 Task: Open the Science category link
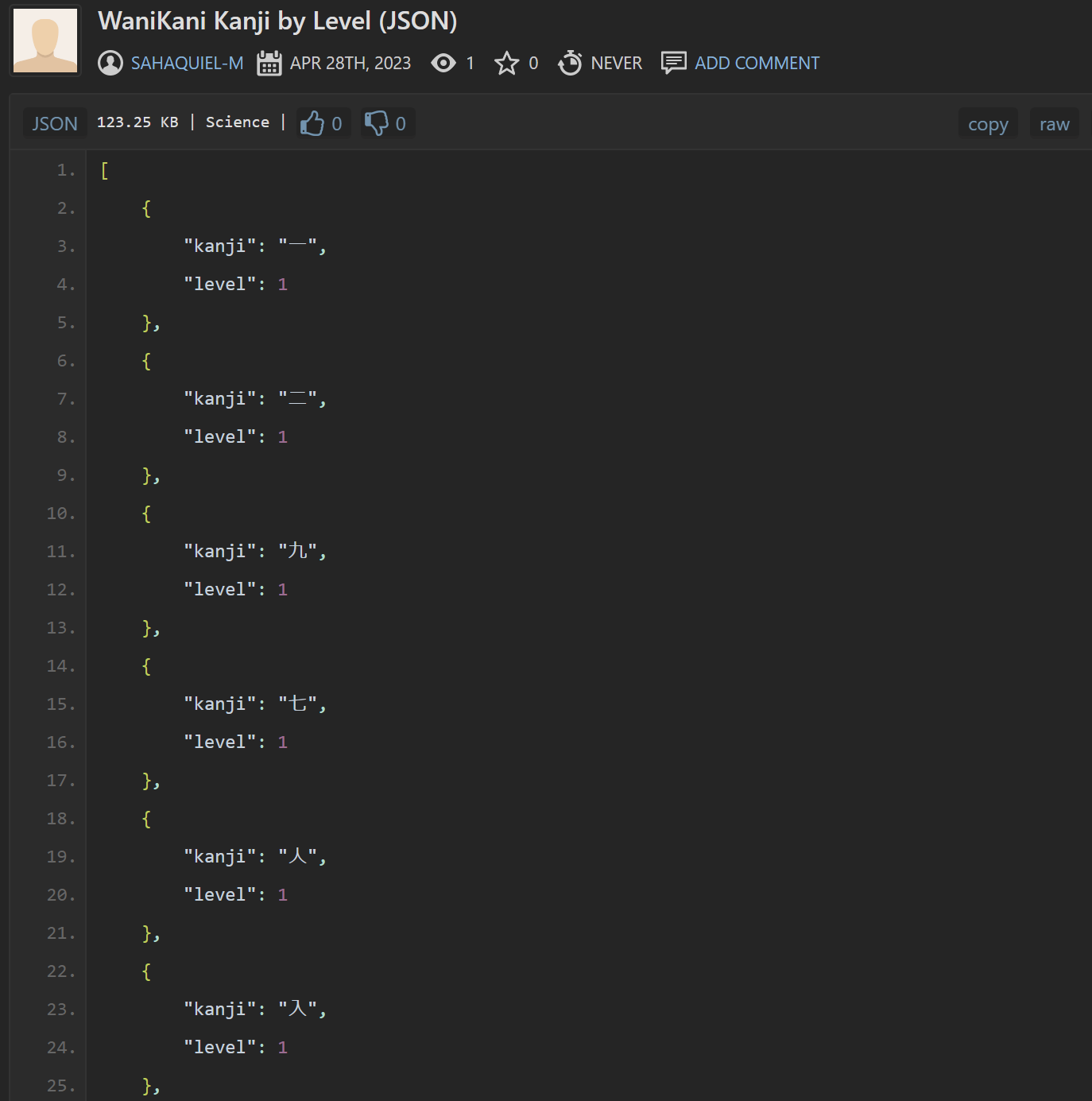click(x=237, y=122)
